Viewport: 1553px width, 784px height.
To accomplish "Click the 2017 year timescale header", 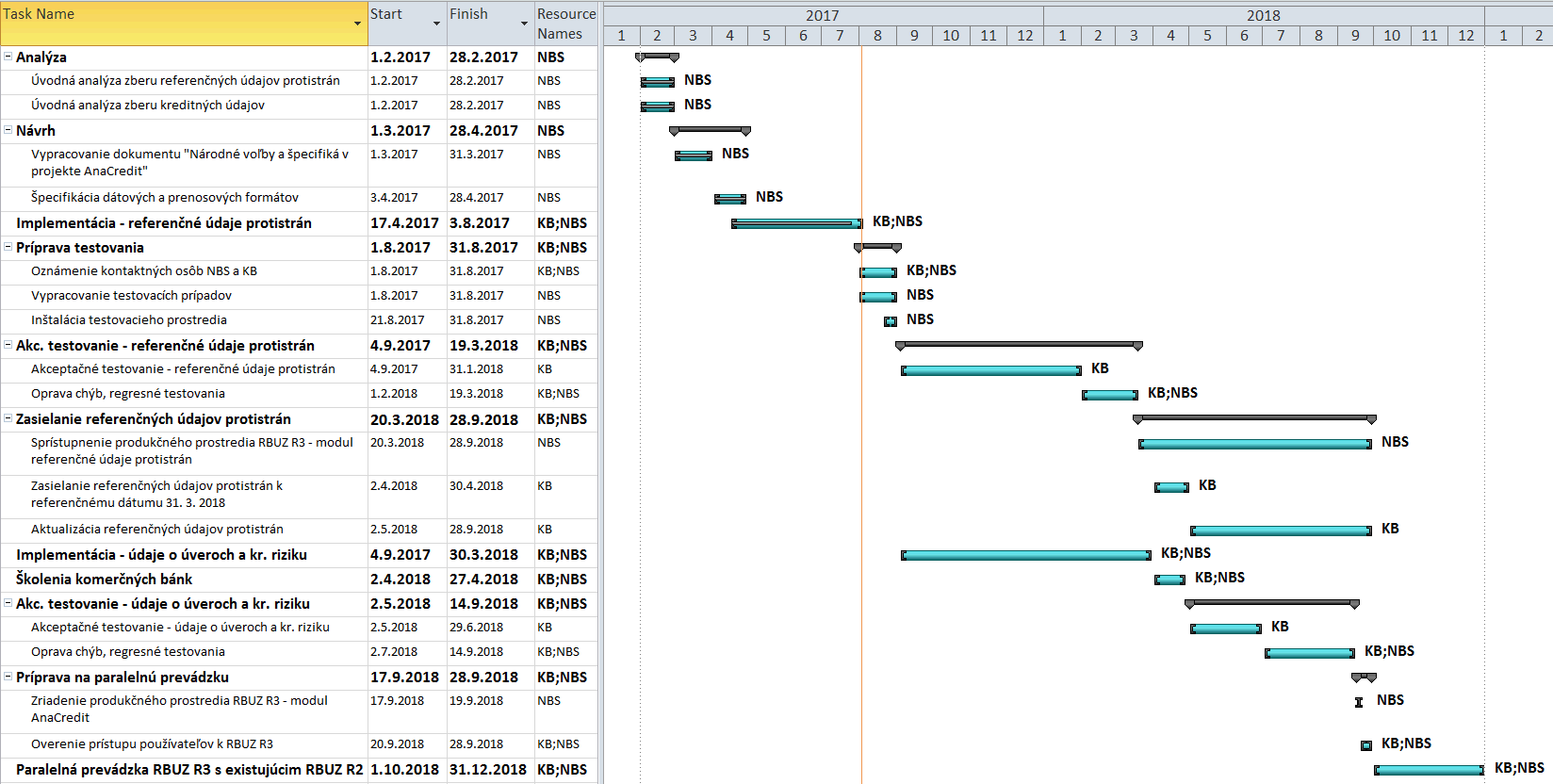I will 822,15.
